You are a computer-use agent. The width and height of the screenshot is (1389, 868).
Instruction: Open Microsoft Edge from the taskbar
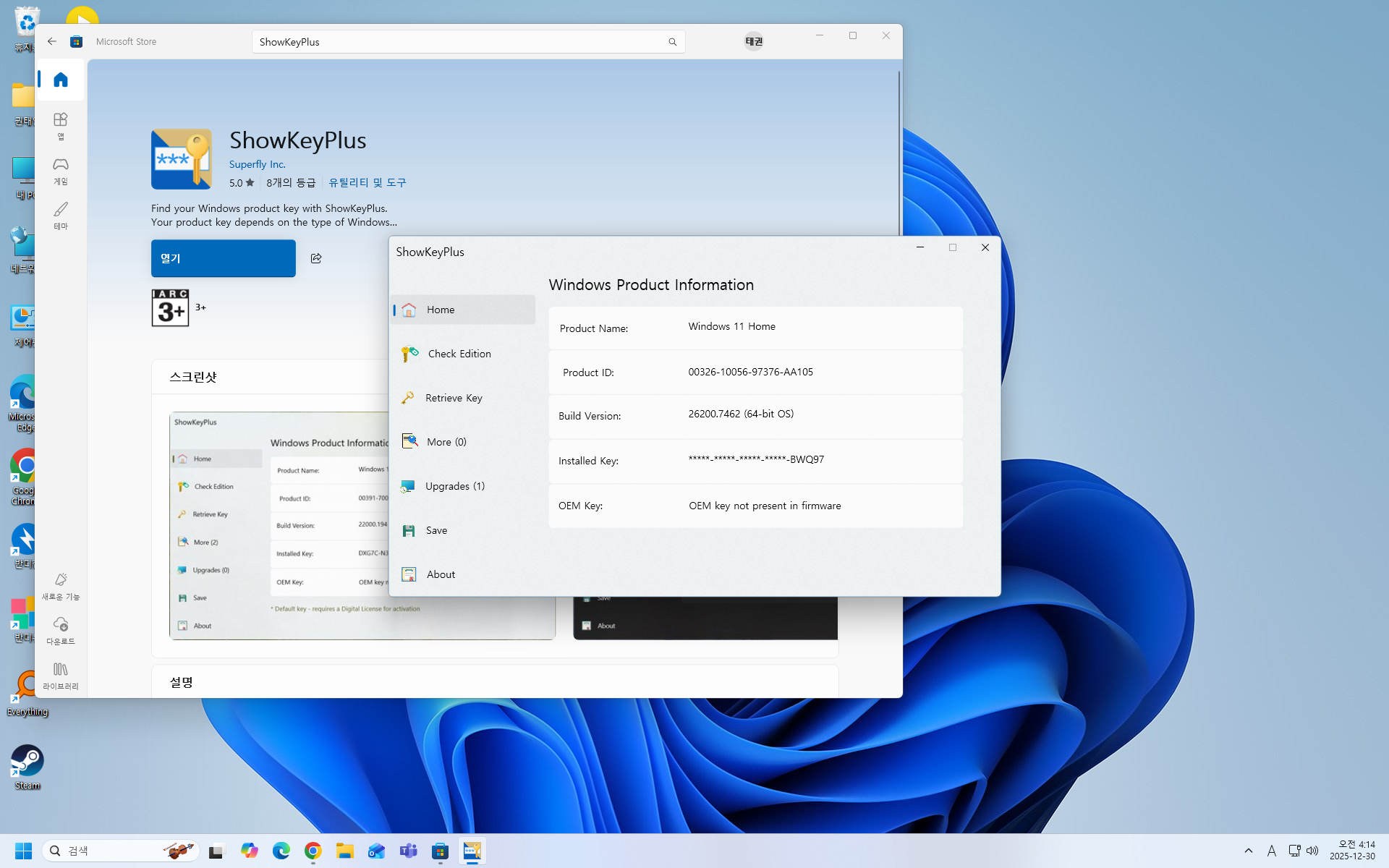point(281,851)
